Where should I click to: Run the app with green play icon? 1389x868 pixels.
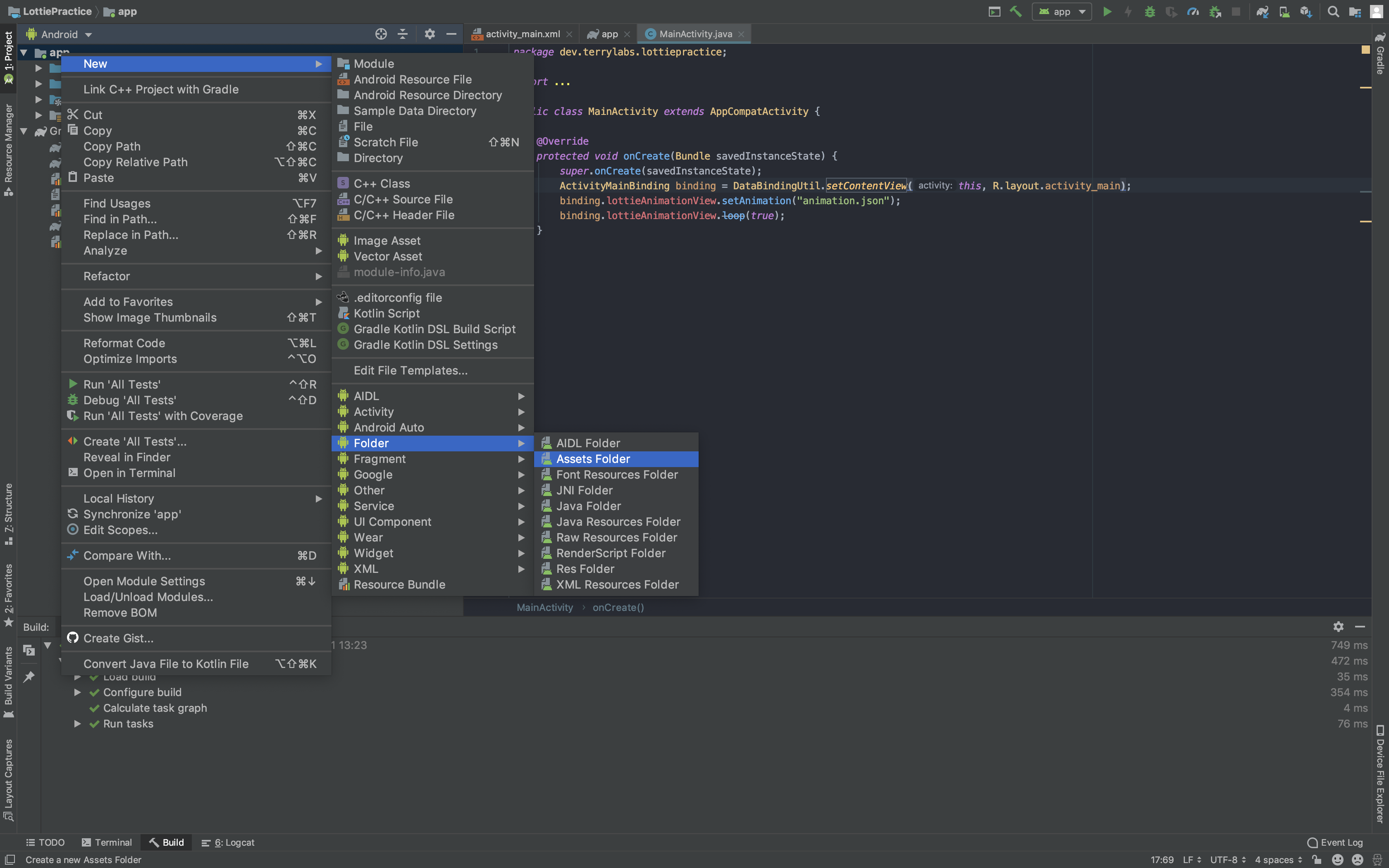point(1107,12)
